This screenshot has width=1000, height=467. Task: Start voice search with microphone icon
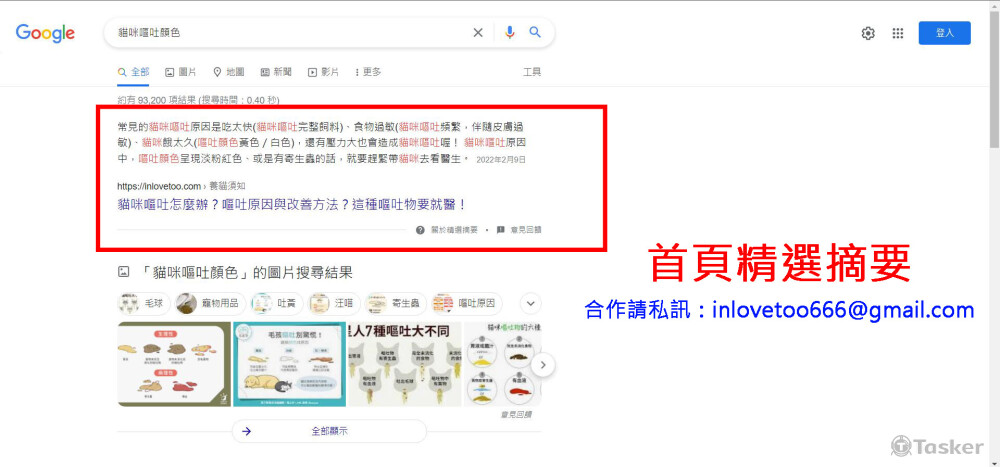[x=509, y=33]
